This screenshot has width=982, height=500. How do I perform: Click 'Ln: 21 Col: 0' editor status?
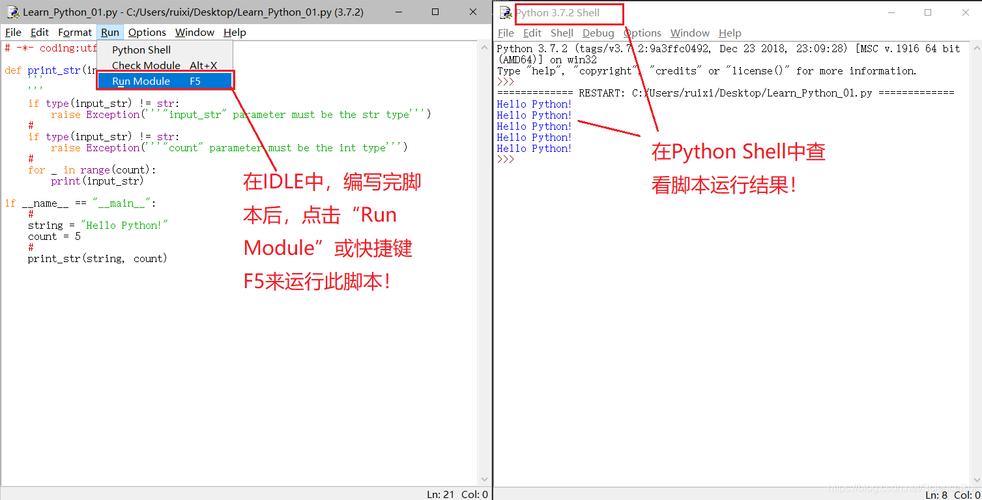(x=457, y=494)
